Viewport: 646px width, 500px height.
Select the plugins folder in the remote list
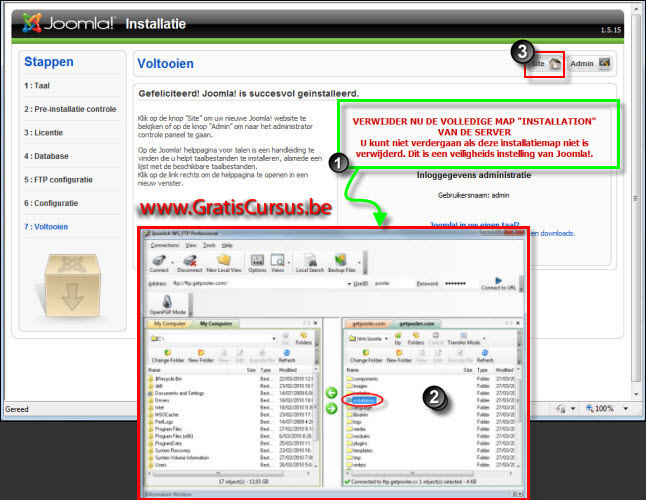[x=357, y=443]
